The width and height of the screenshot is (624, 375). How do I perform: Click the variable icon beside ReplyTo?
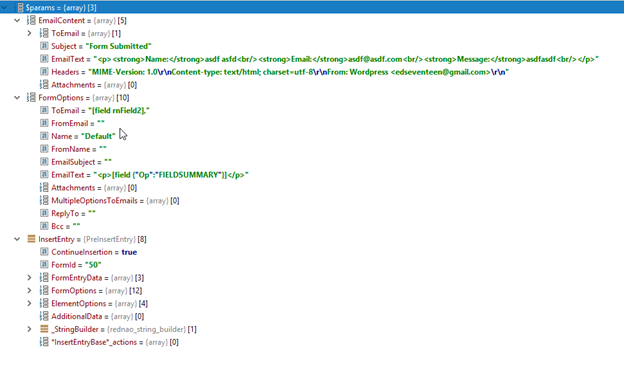[44, 213]
